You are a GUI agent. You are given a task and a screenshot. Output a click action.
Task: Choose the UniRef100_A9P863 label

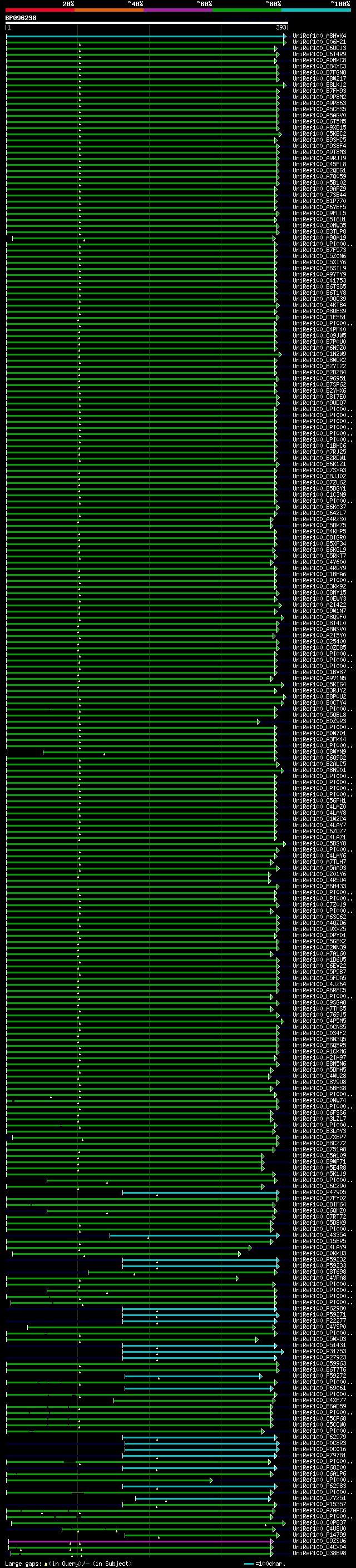pos(319,103)
